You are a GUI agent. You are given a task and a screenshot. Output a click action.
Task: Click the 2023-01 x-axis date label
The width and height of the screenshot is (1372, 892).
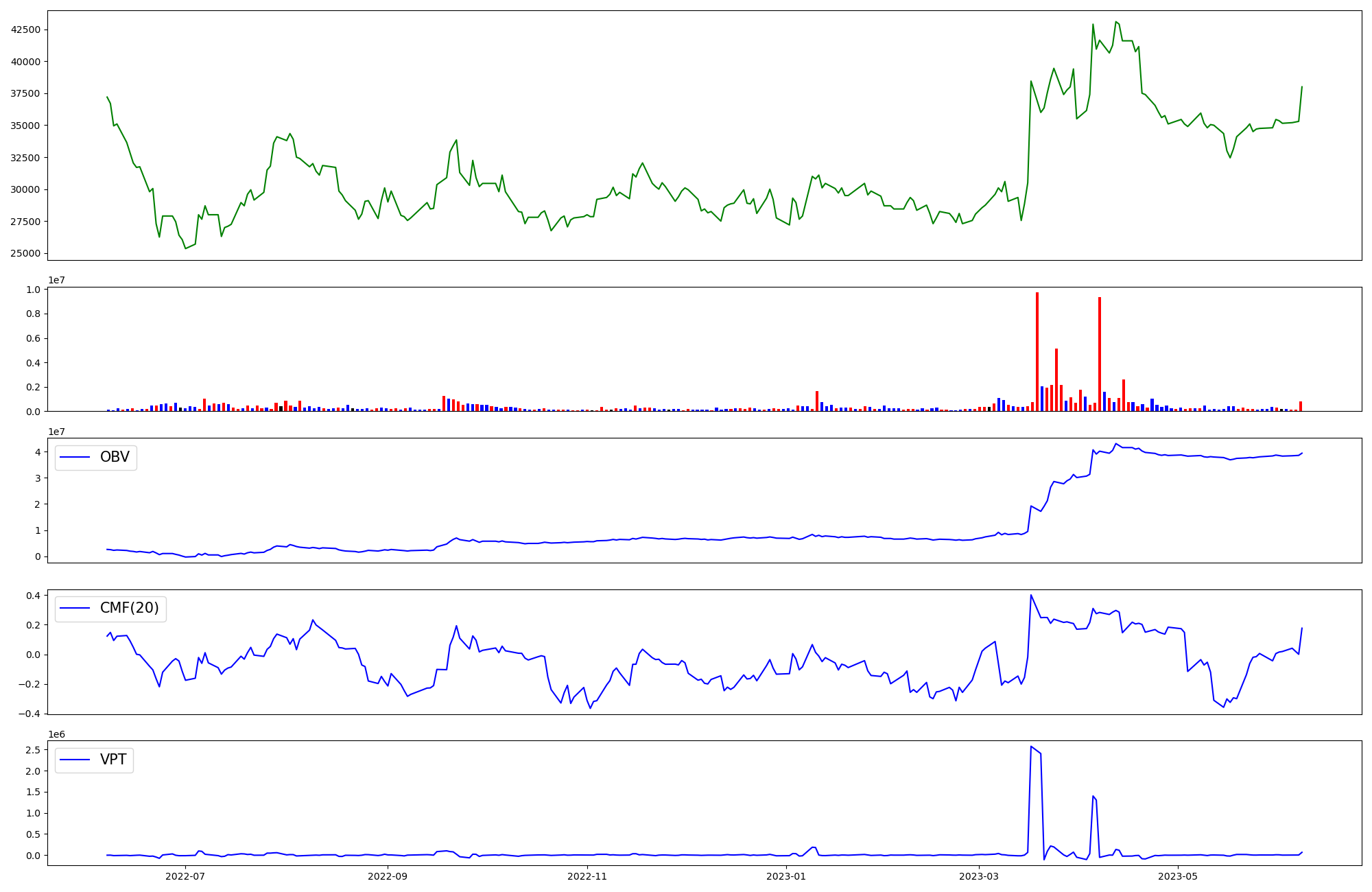pos(786,876)
